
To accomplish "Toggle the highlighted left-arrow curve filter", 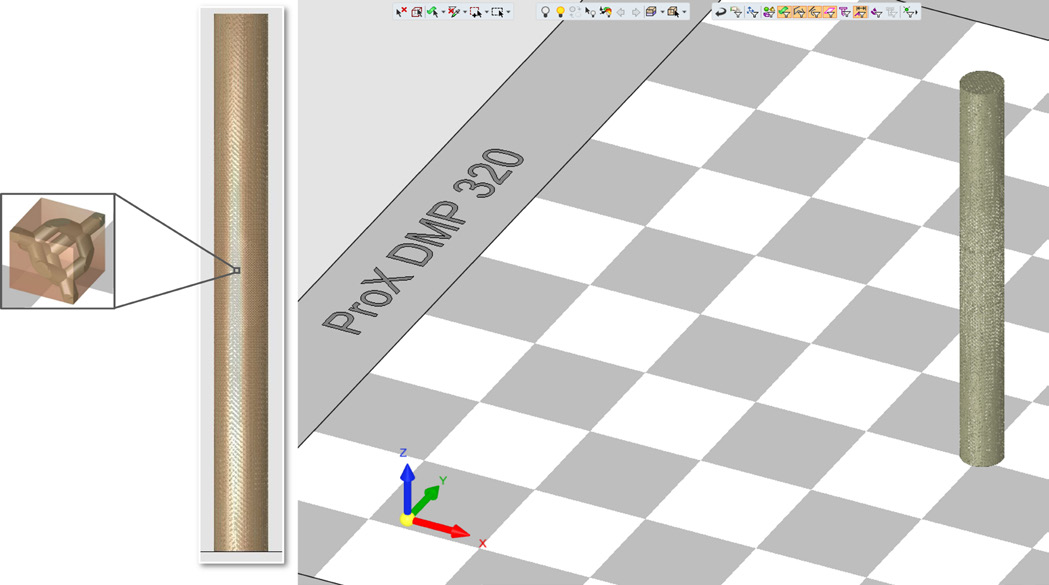I will pyautogui.click(x=815, y=12).
